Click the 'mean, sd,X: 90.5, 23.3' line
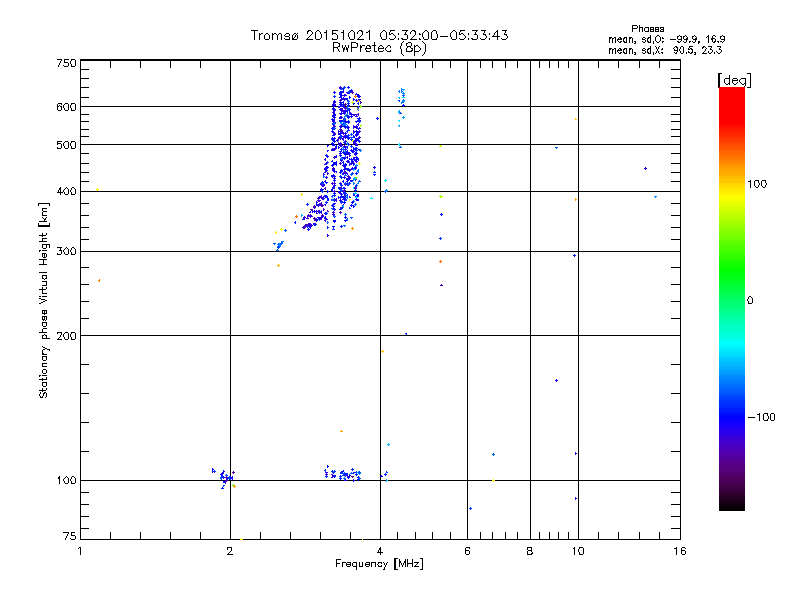The image size is (800, 600). pos(665,50)
